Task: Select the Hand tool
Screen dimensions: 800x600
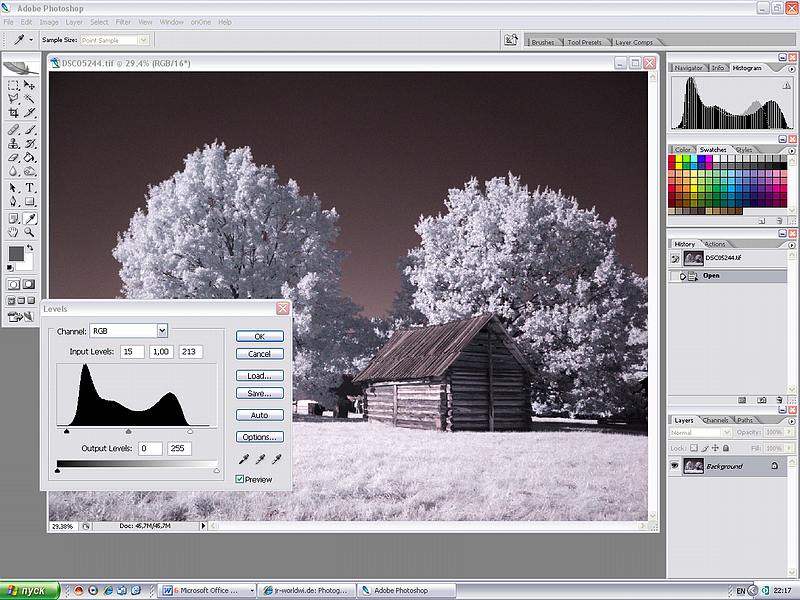Action: point(14,232)
